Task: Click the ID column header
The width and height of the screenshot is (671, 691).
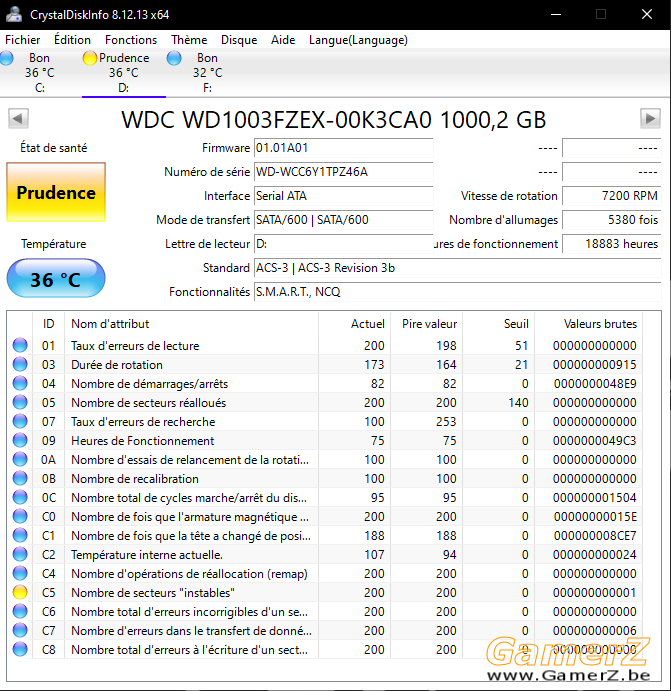Action: click(x=48, y=324)
